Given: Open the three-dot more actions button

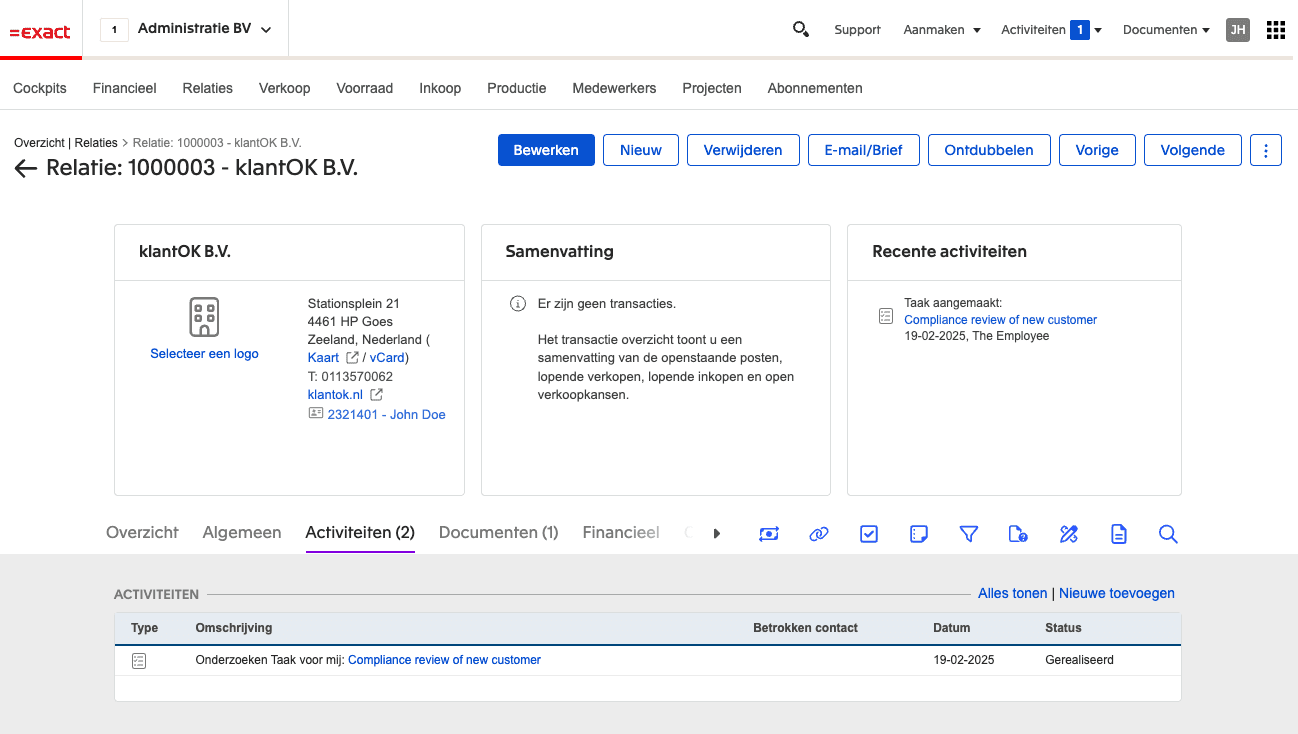Looking at the screenshot, I should pos(1266,150).
